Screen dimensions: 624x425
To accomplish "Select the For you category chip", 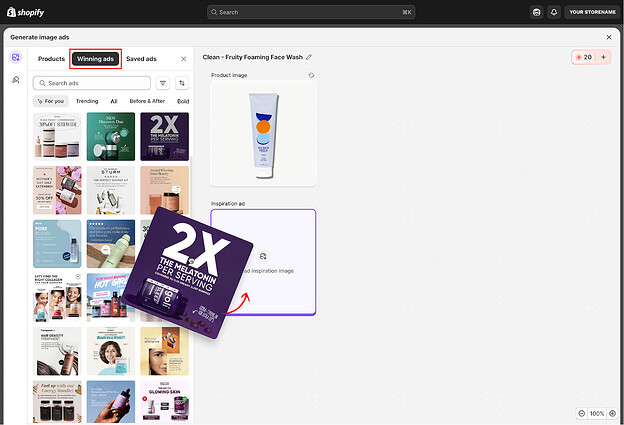I will (51, 101).
